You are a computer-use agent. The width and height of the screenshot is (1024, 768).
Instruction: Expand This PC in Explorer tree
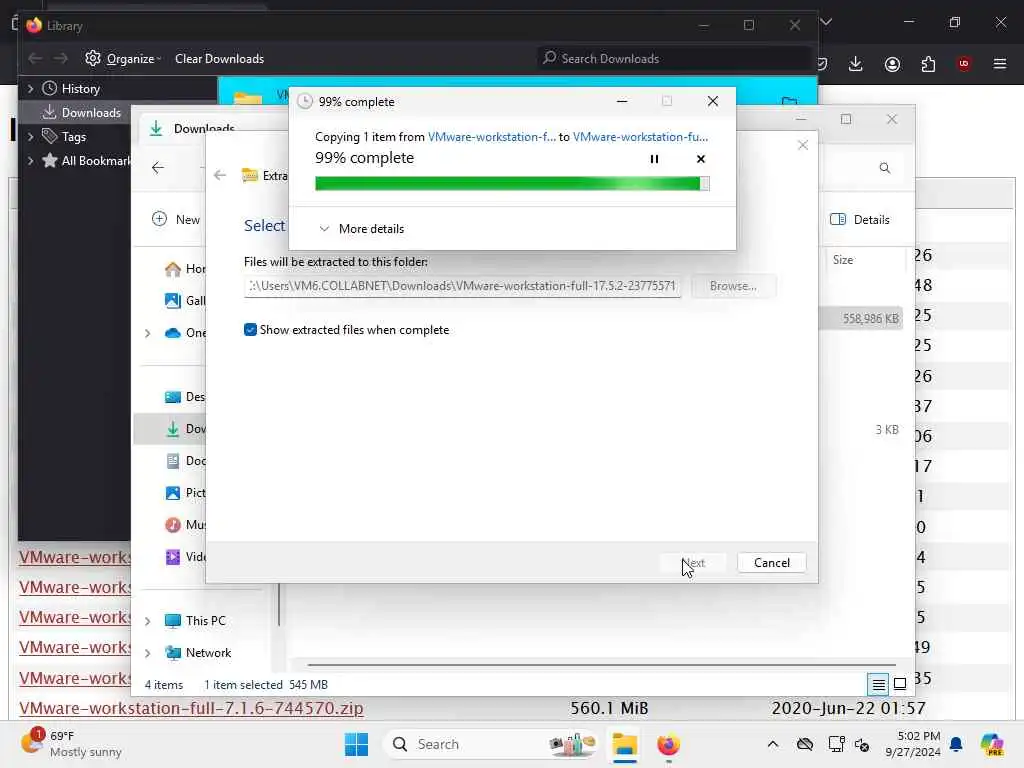tap(148, 621)
